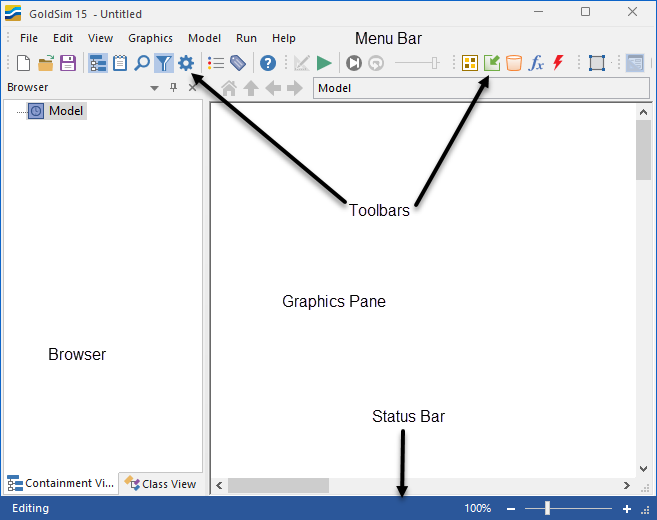Viewport: 657px width, 520px height.
Task: Click the Model path address field
Action: 481,88
